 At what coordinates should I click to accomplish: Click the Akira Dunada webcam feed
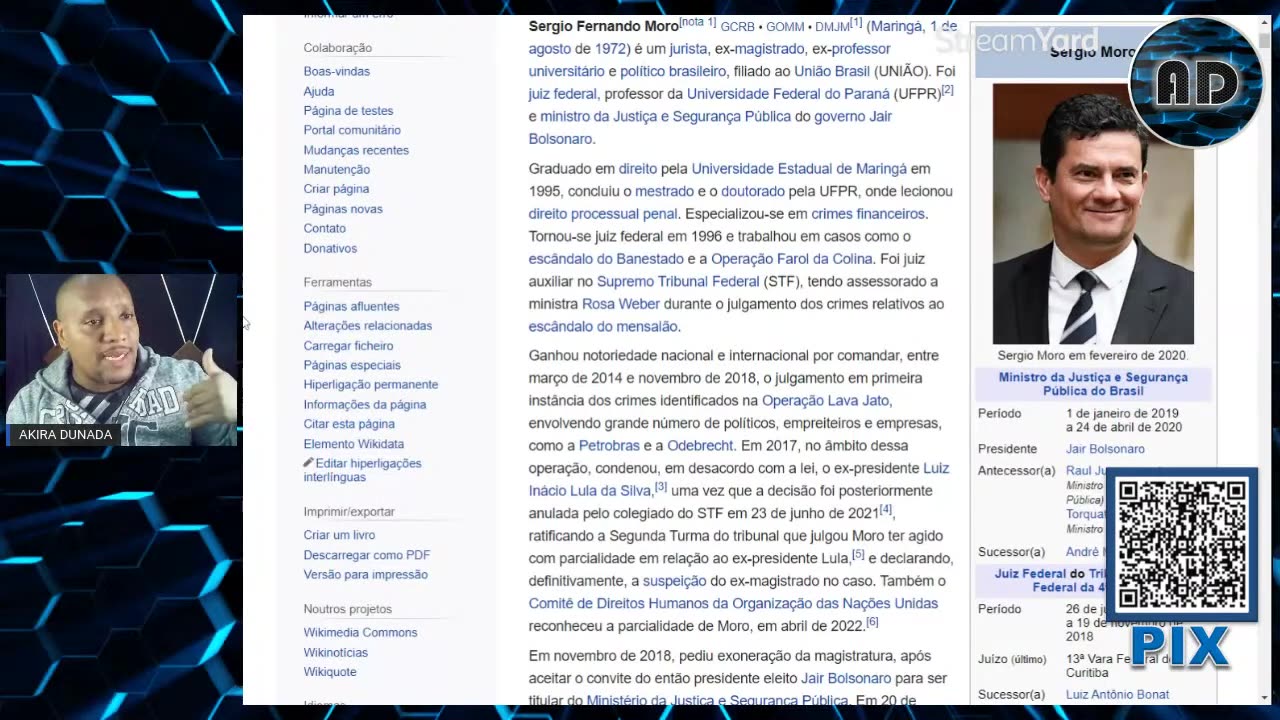(122, 360)
